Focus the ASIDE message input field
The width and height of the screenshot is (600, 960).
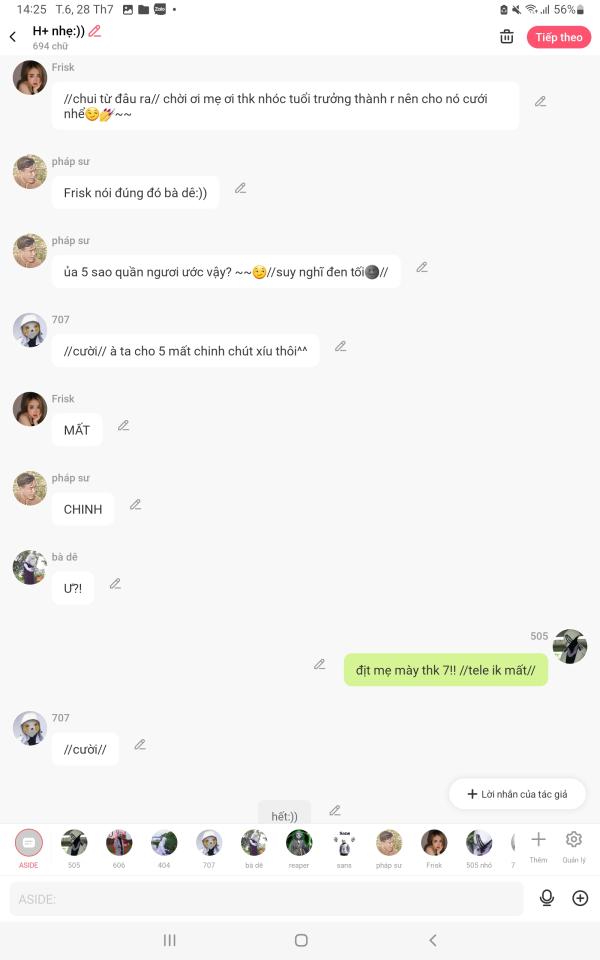coord(266,899)
